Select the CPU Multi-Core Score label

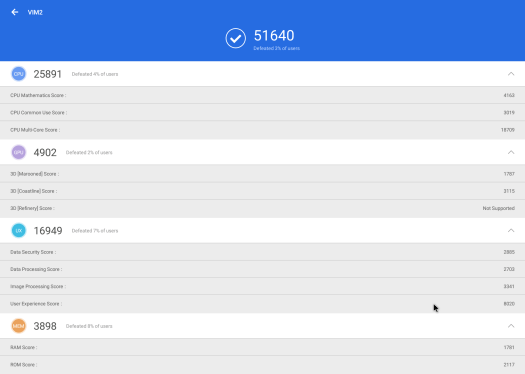35,130
